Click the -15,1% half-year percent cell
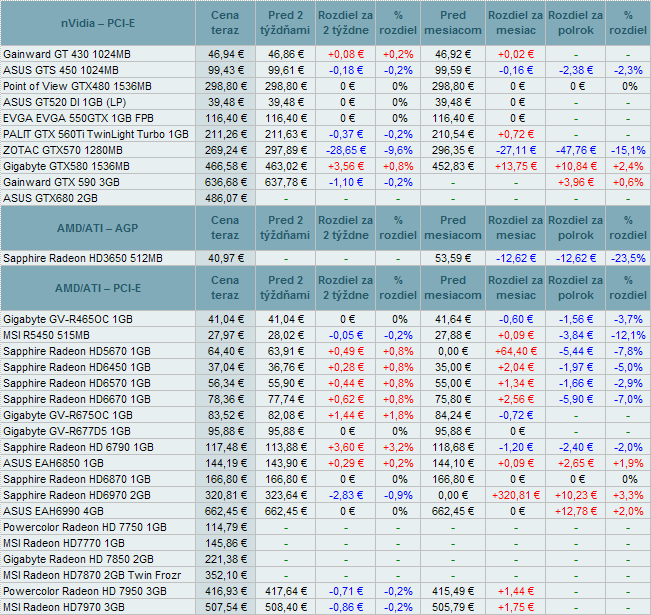The width and height of the screenshot is (651, 615). click(628, 150)
